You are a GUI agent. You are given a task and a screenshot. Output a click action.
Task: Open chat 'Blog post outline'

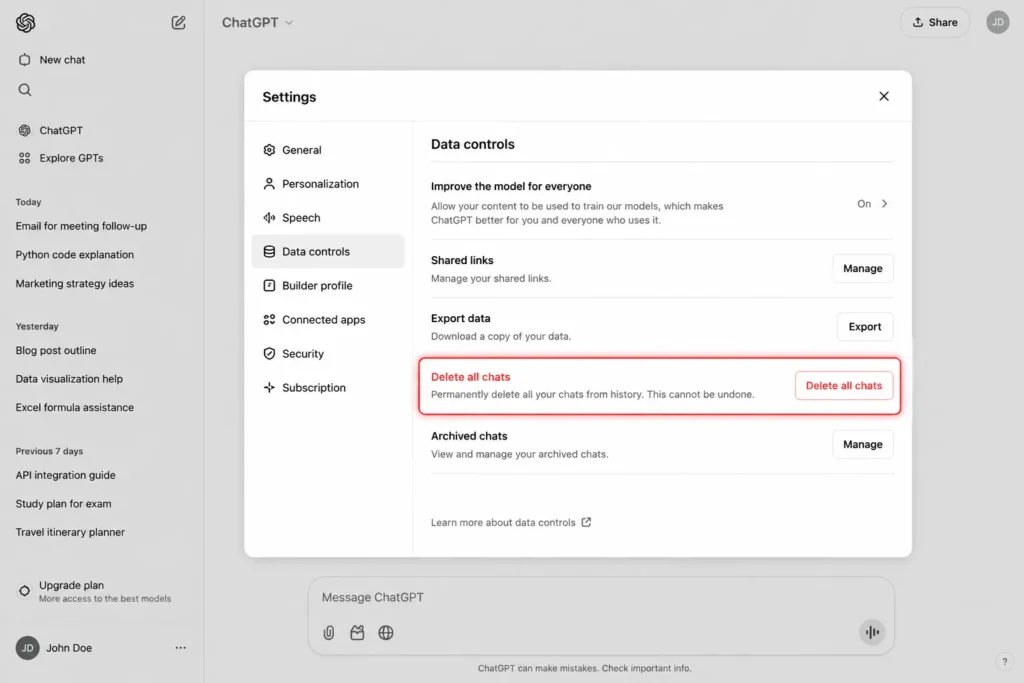56,350
